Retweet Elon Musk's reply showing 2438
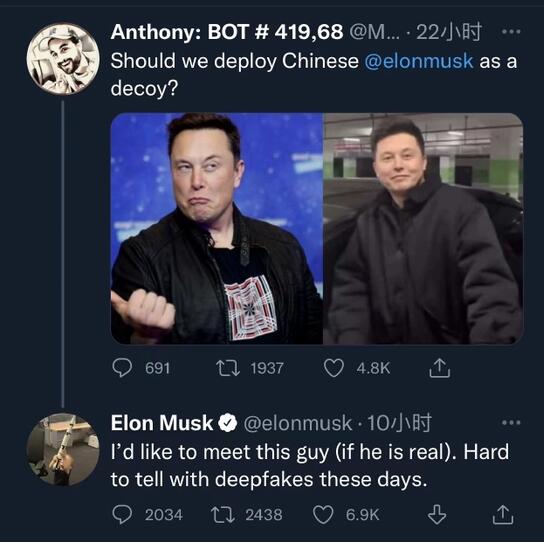The image size is (544, 543). tap(223, 515)
